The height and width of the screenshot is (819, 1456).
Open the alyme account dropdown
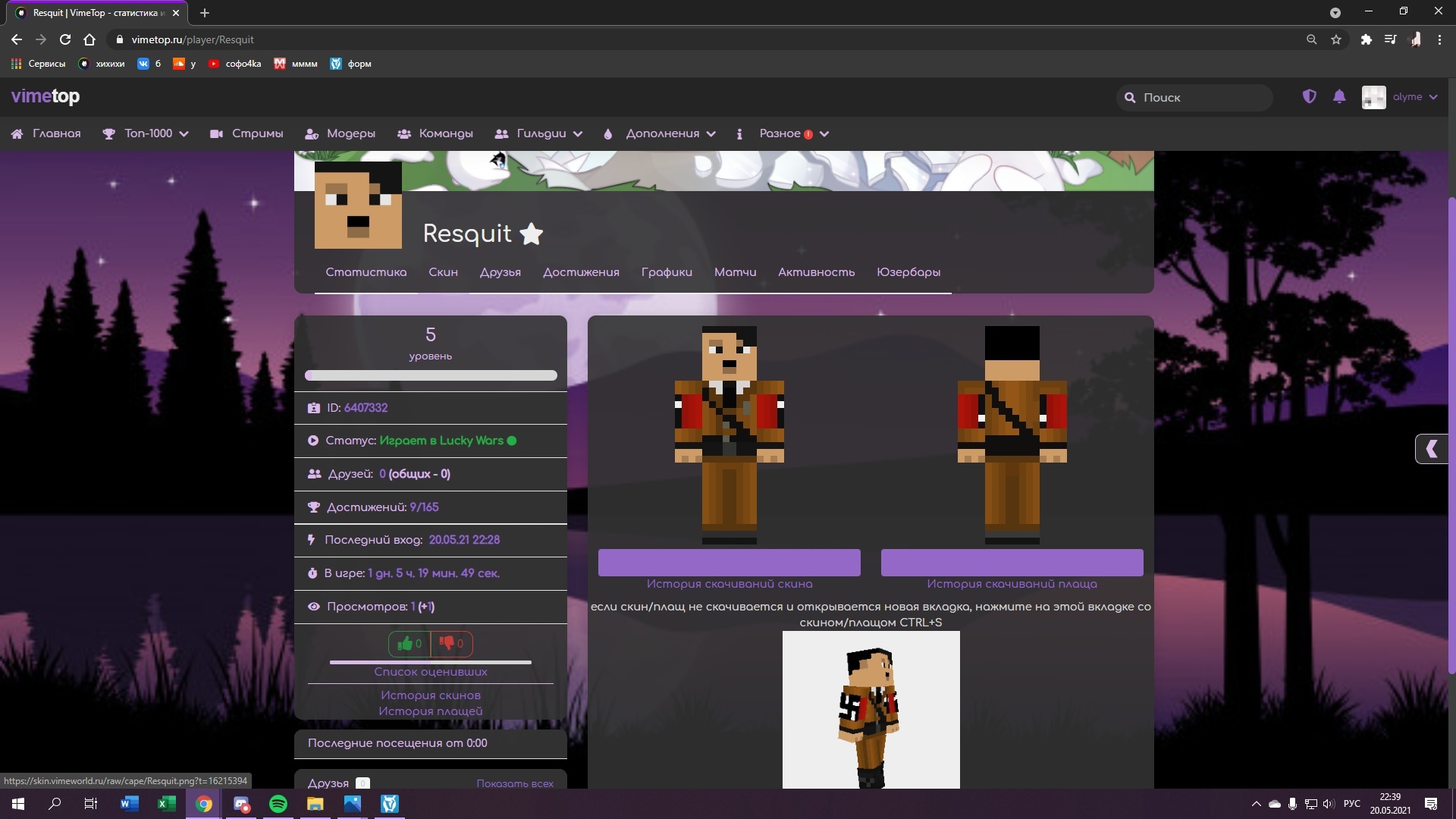pos(1415,97)
